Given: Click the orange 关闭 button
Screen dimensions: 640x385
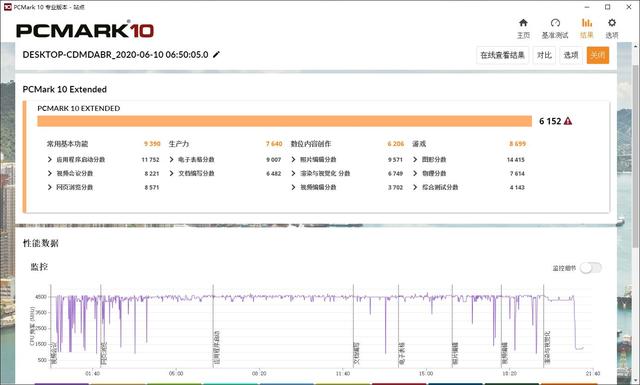Looking at the screenshot, I should [x=598, y=55].
